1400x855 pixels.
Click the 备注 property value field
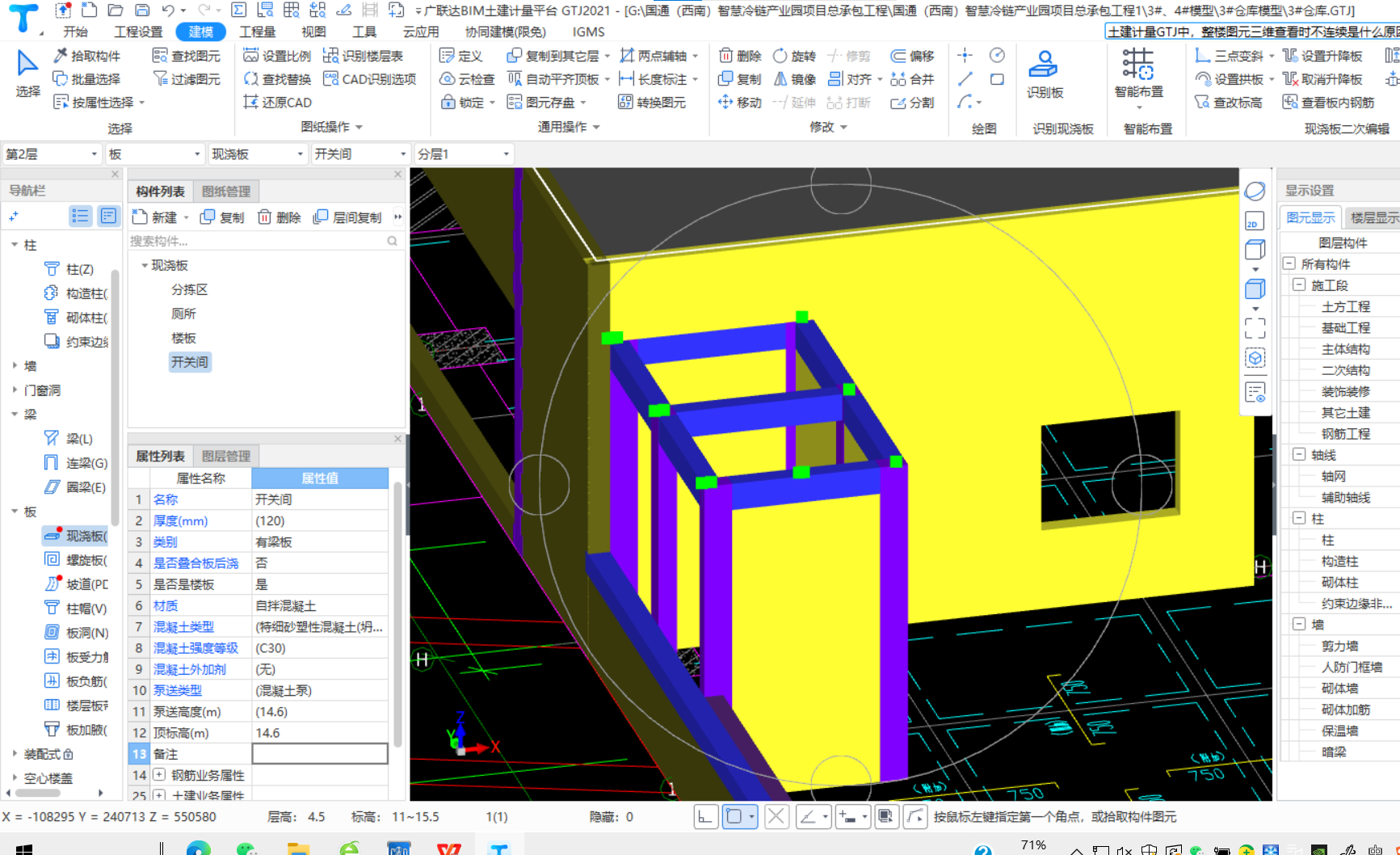(320, 754)
